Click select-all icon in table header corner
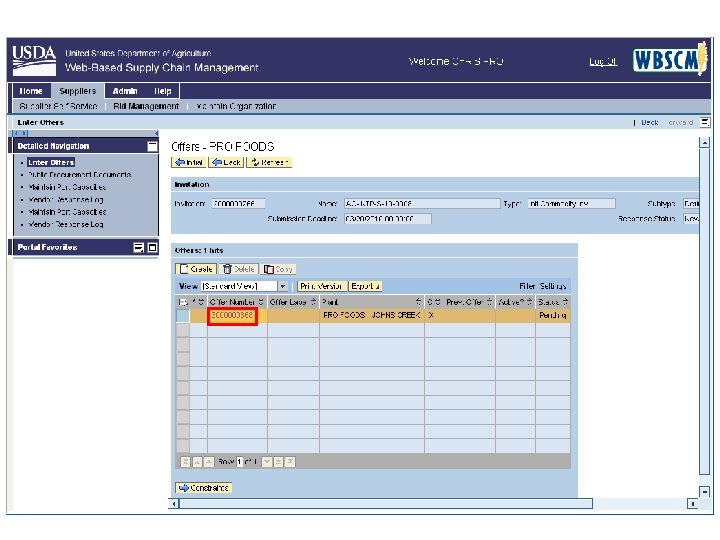The height and width of the screenshot is (540, 720). (x=183, y=302)
